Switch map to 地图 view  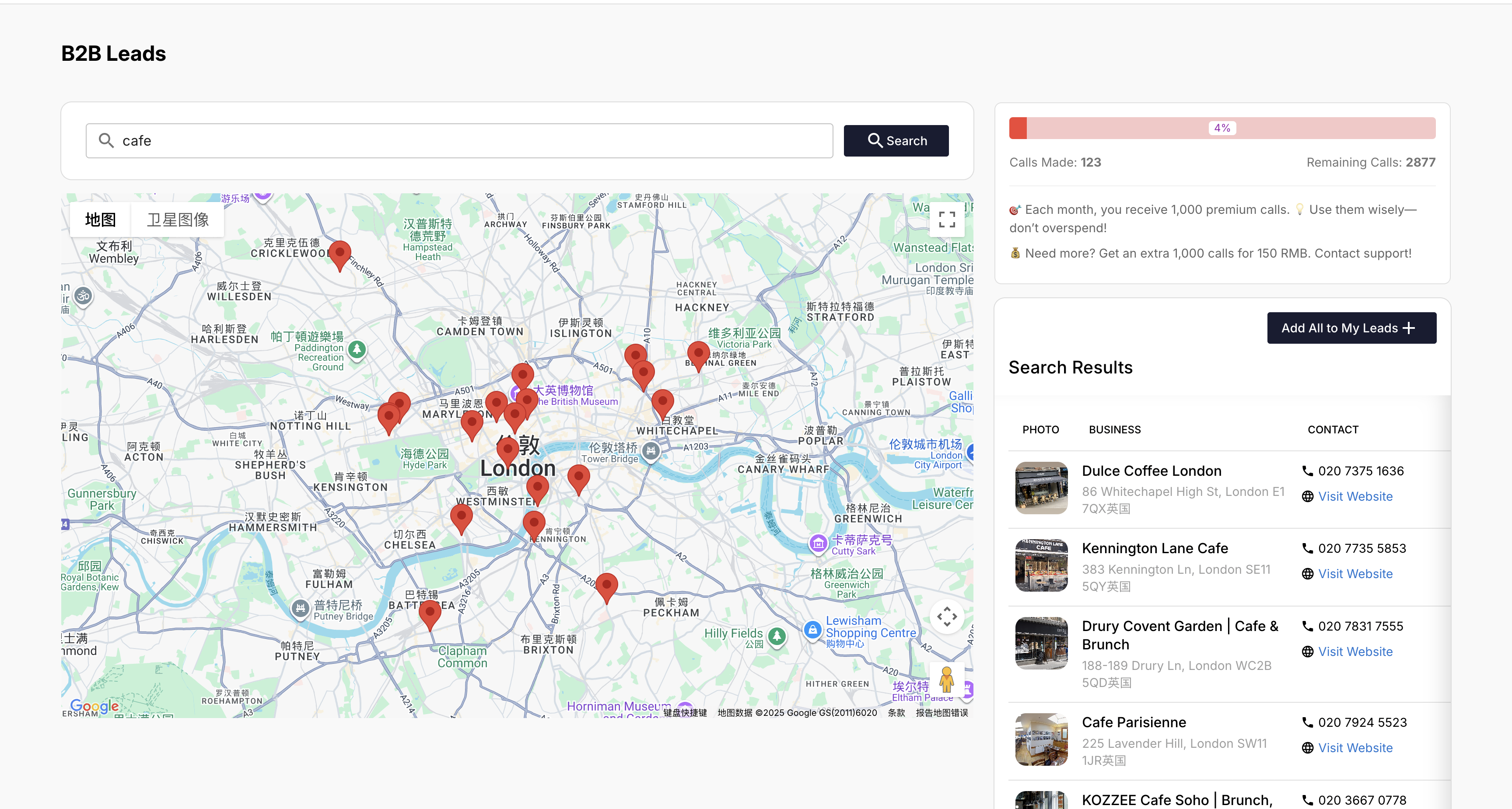[x=100, y=220]
